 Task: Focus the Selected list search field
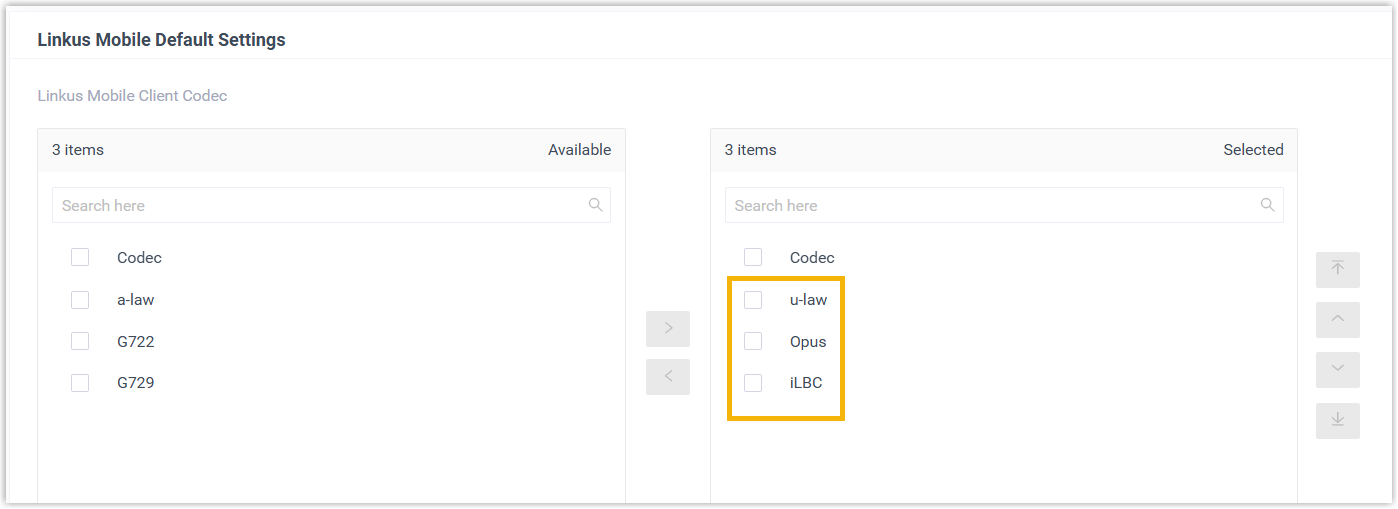pos(990,205)
